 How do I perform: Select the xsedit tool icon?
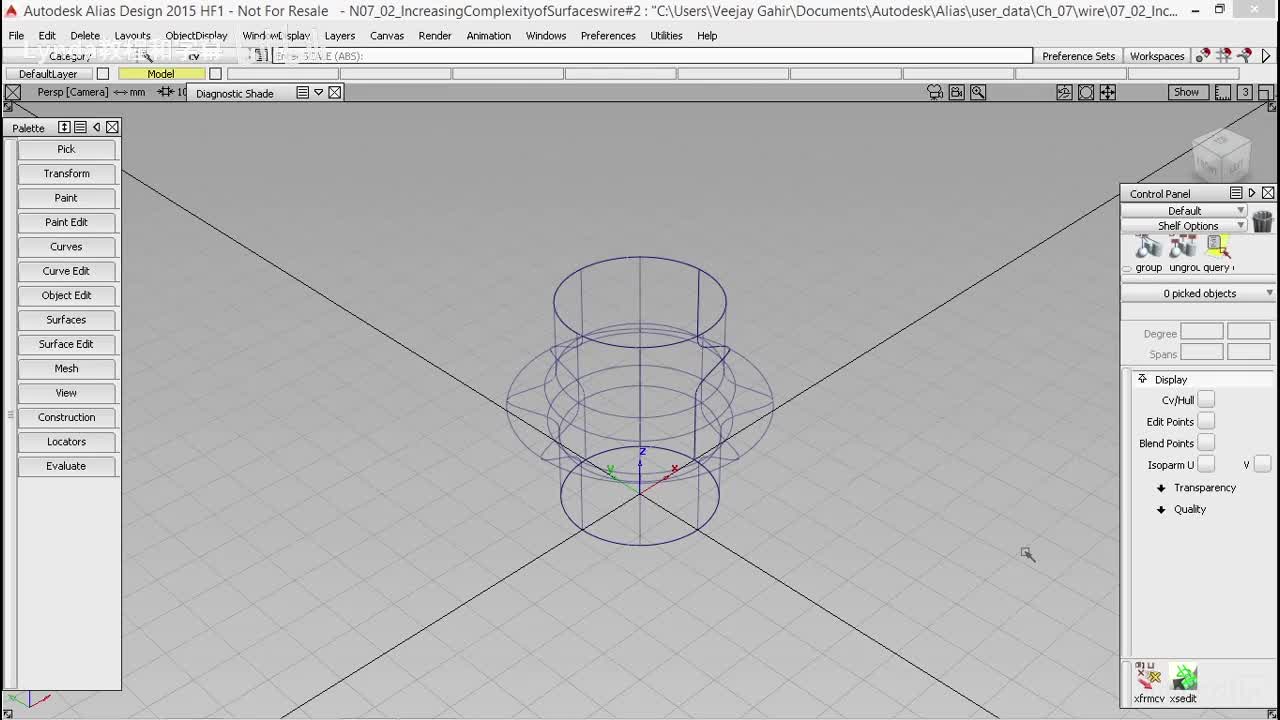[1184, 677]
